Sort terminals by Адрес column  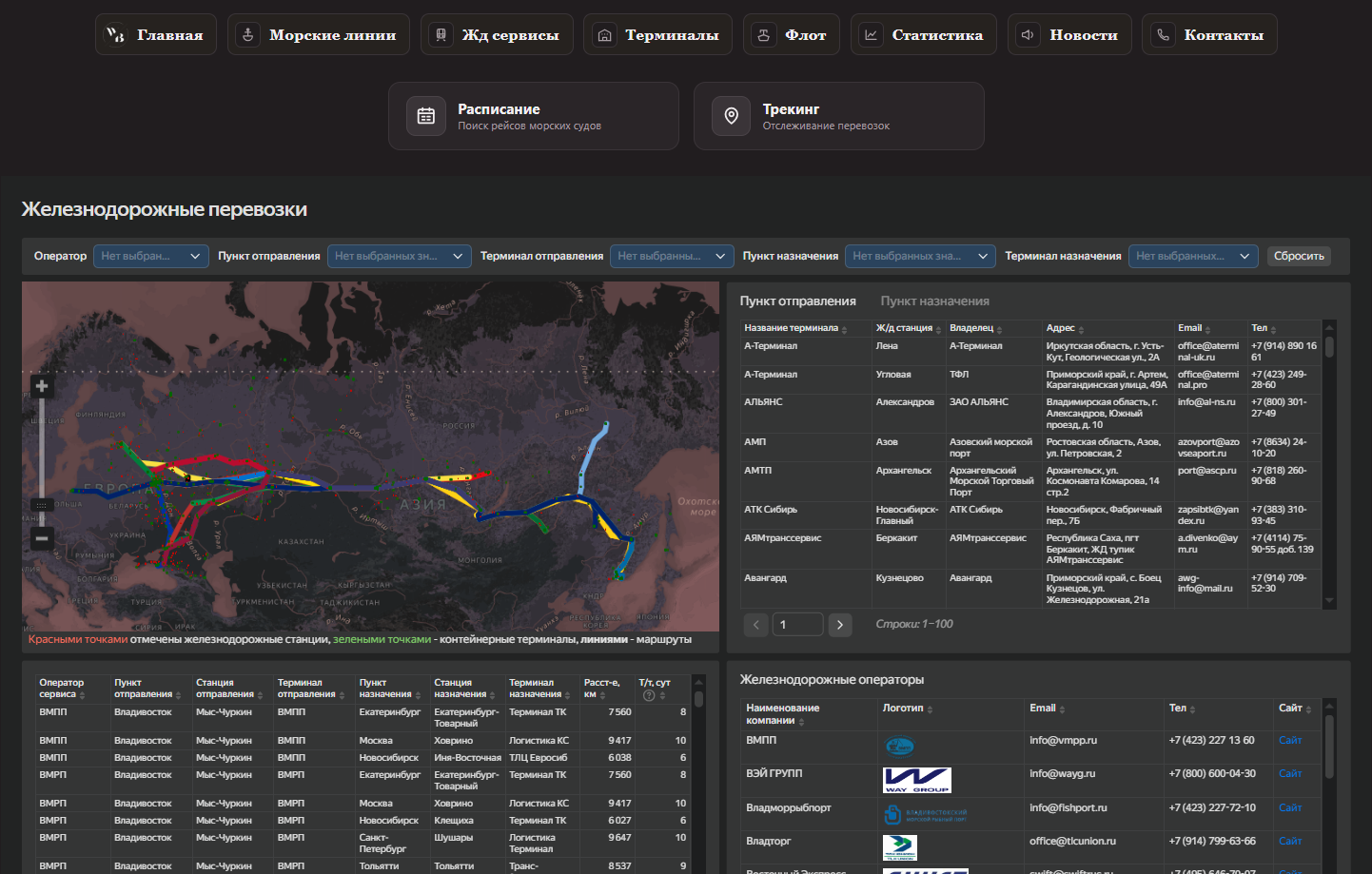(1066, 328)
